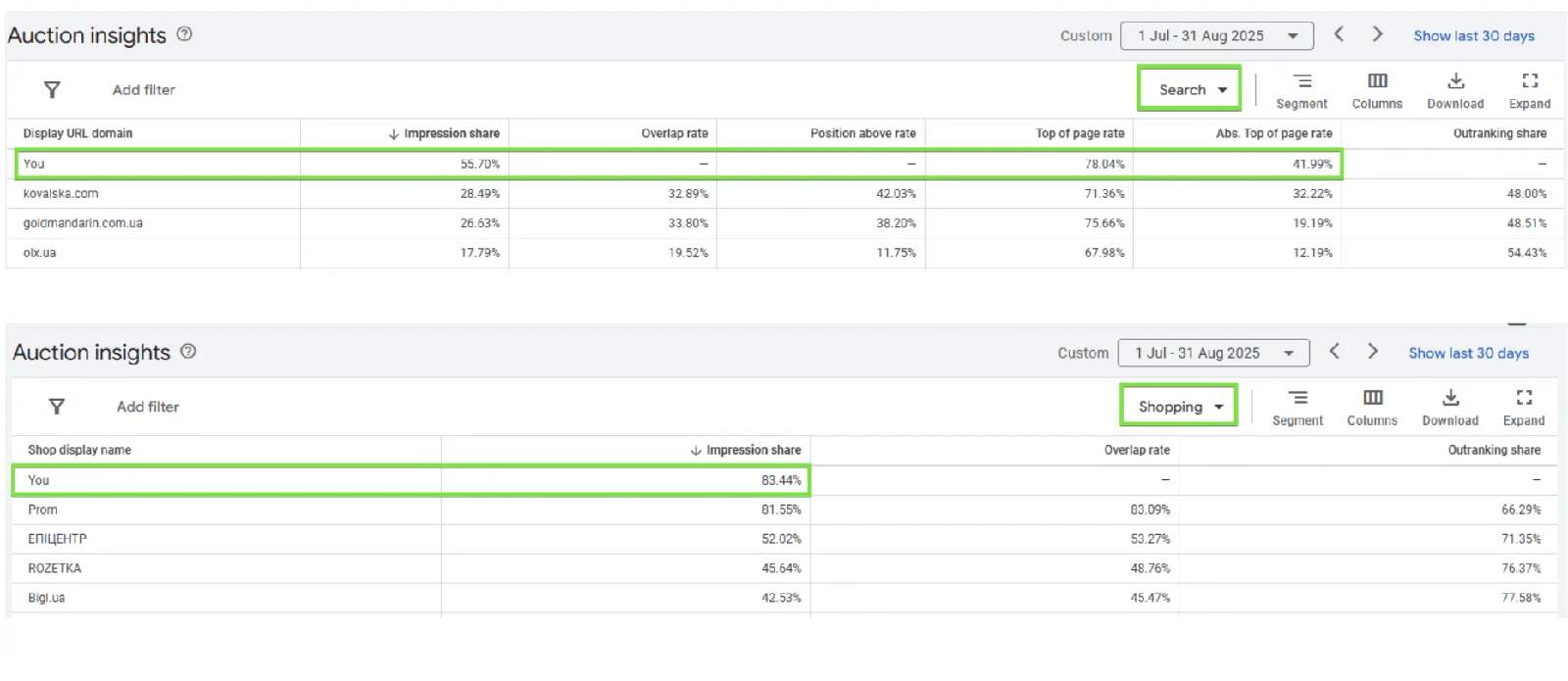Viewport: 1568px width, 681px height.
Task: Click the filter funnel icon in the Shopping panel
Action: point(57,406)
